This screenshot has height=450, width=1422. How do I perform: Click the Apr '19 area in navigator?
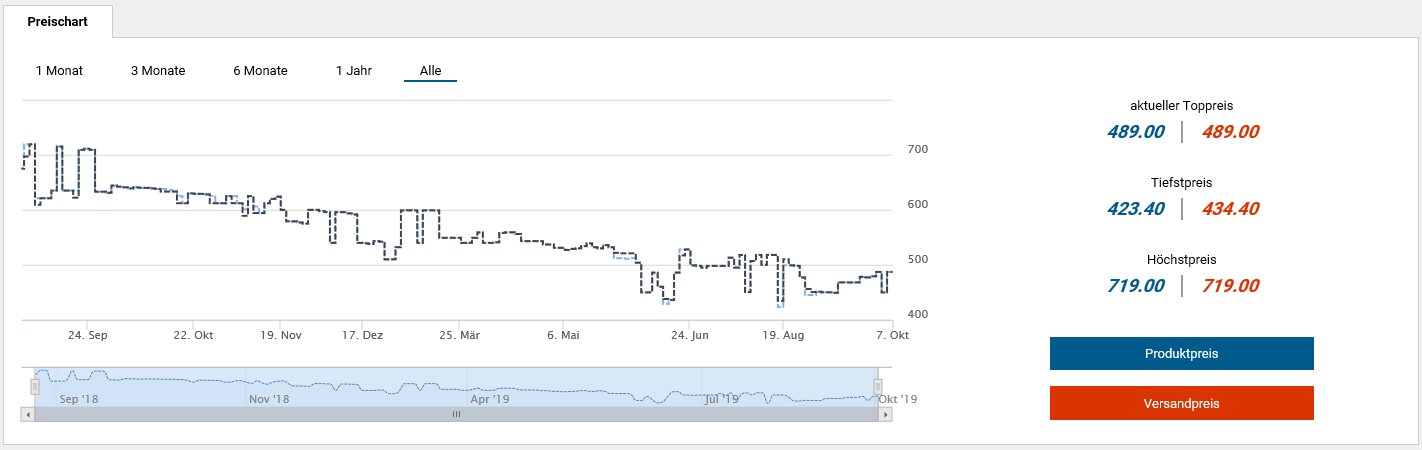pyautogui.click(x=489, y=398)
